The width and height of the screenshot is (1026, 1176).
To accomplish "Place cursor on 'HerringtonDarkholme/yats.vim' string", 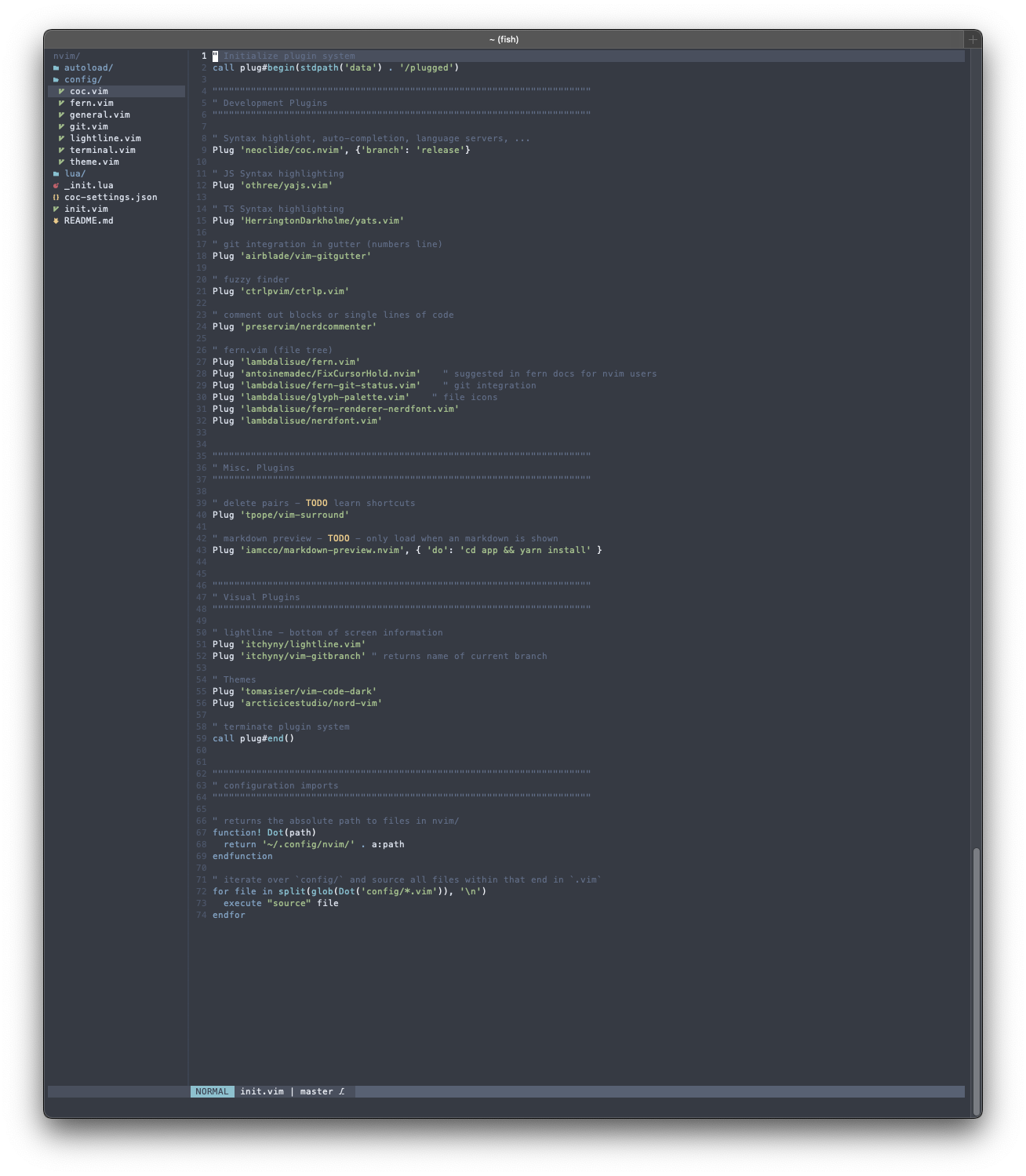I will coord(322,220).
